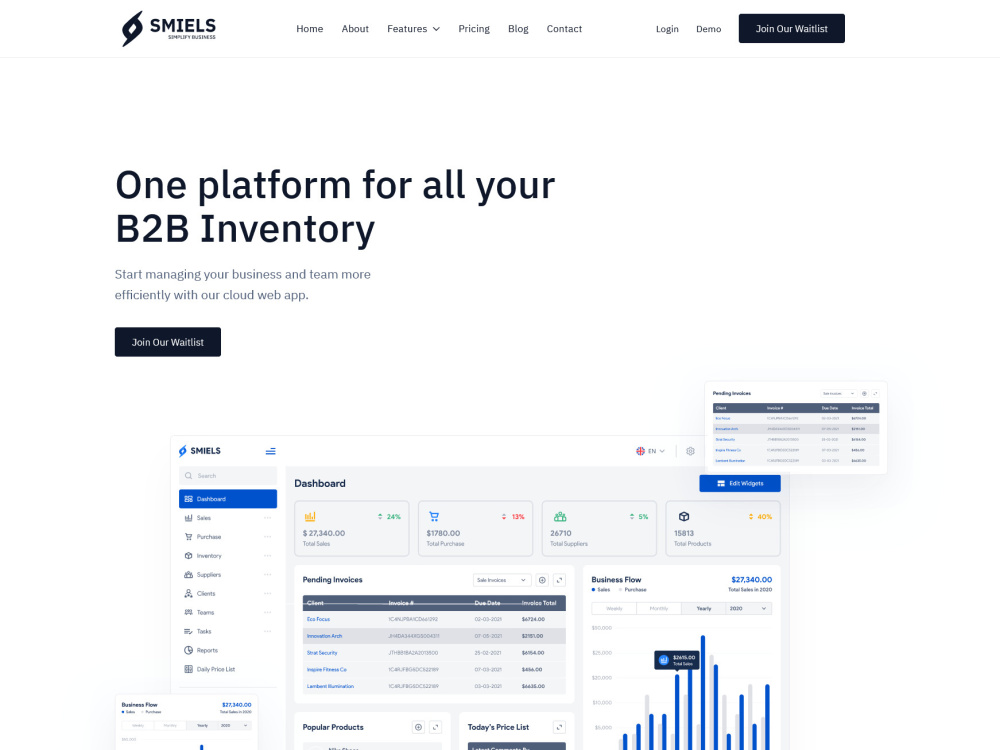Open Daily Price List in the sidebar
Viewport: 1000px width, 750px height.
pyautogui.click(x=216, y=669)
